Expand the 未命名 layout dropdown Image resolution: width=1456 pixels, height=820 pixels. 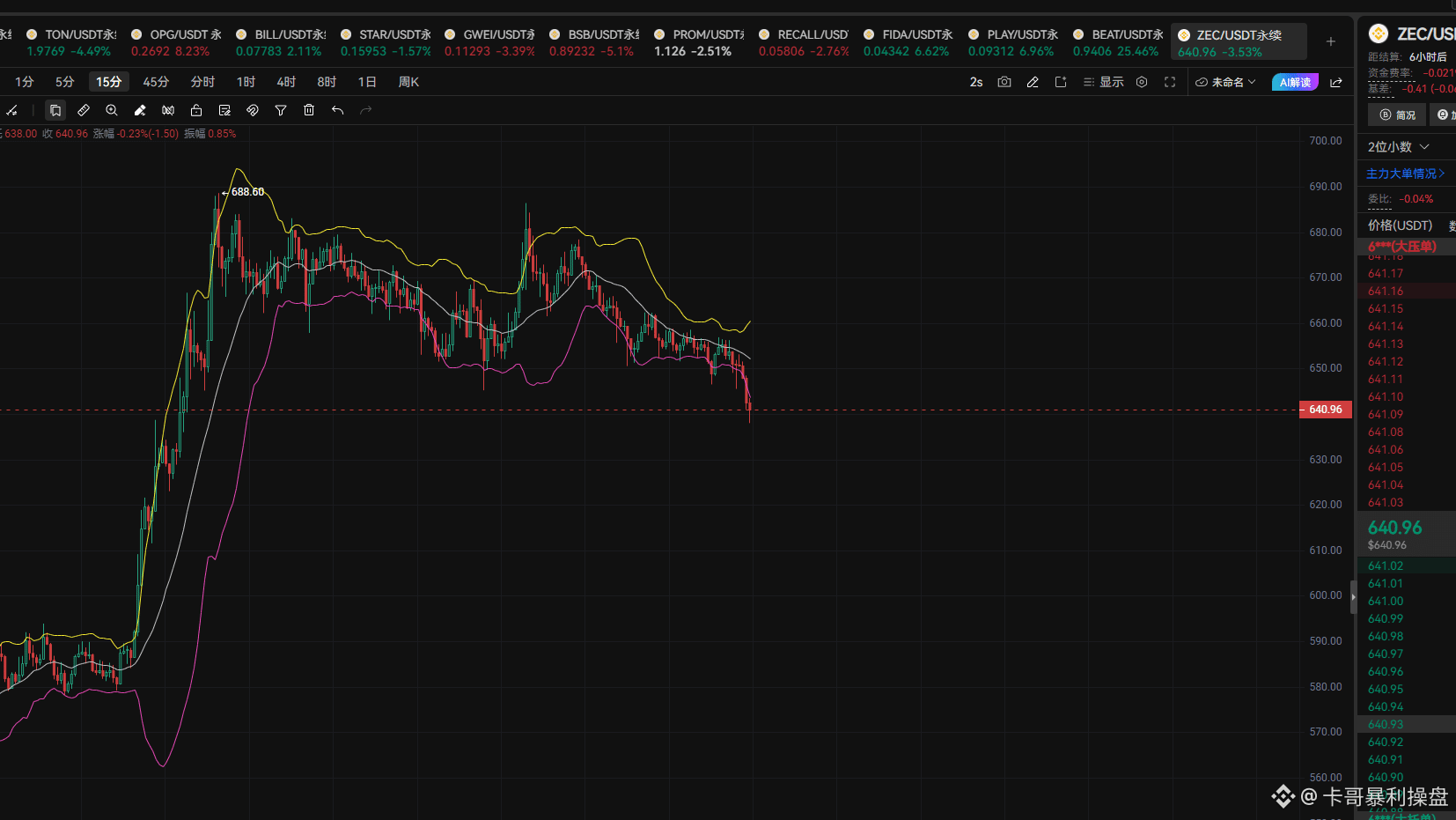click(1225, 82)
